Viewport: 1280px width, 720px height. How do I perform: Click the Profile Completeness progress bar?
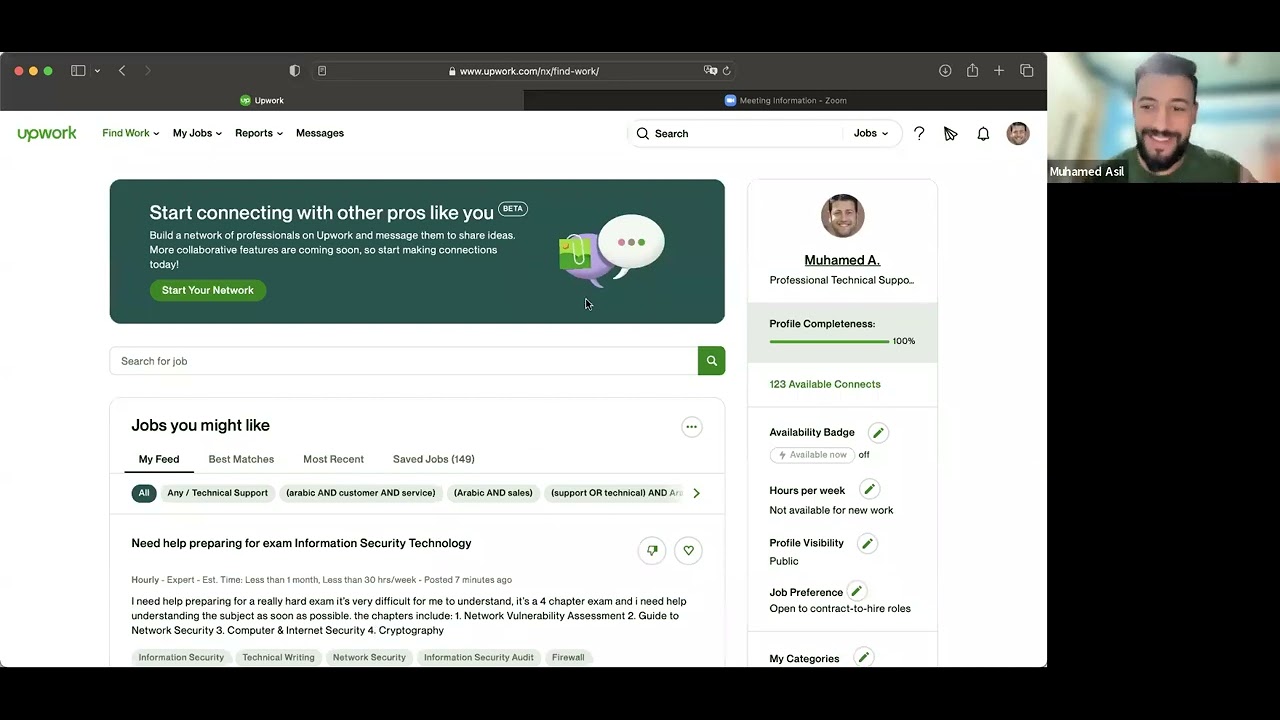(829, 342)
